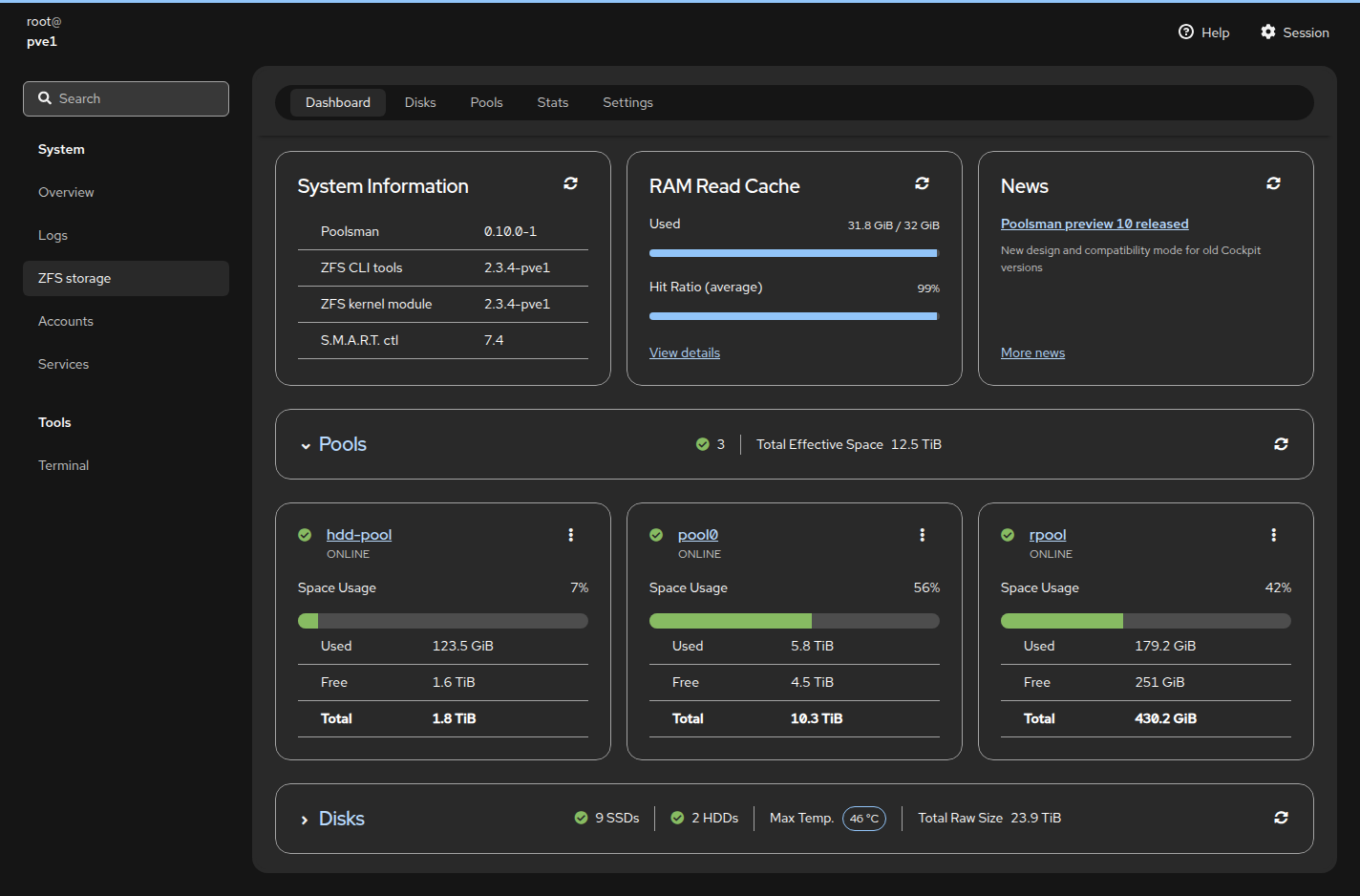Screen dimensions: 1360x896
Task: Click the More news link
Action: click(x=1032, y=352)
